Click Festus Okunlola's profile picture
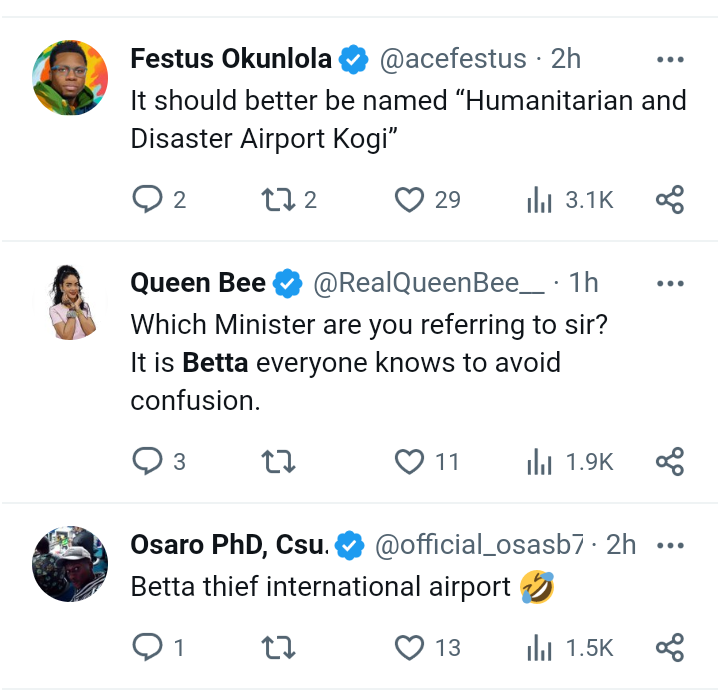 click(70, 78)
